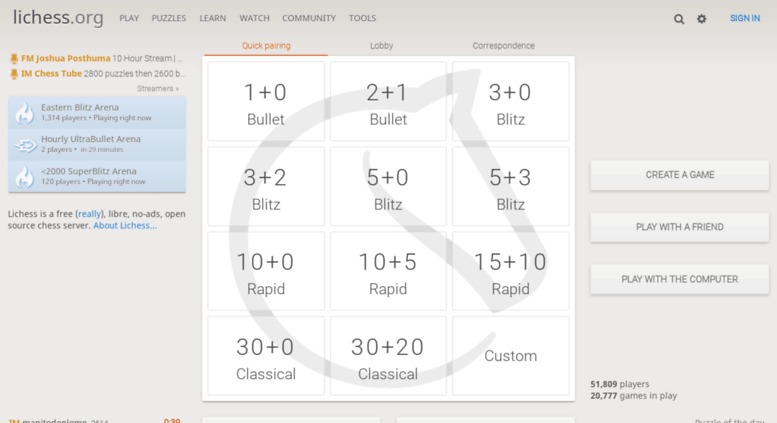The image size is (777, 423).
Task: Click the 51,809 players count
Action: click(x=619, y=384)
